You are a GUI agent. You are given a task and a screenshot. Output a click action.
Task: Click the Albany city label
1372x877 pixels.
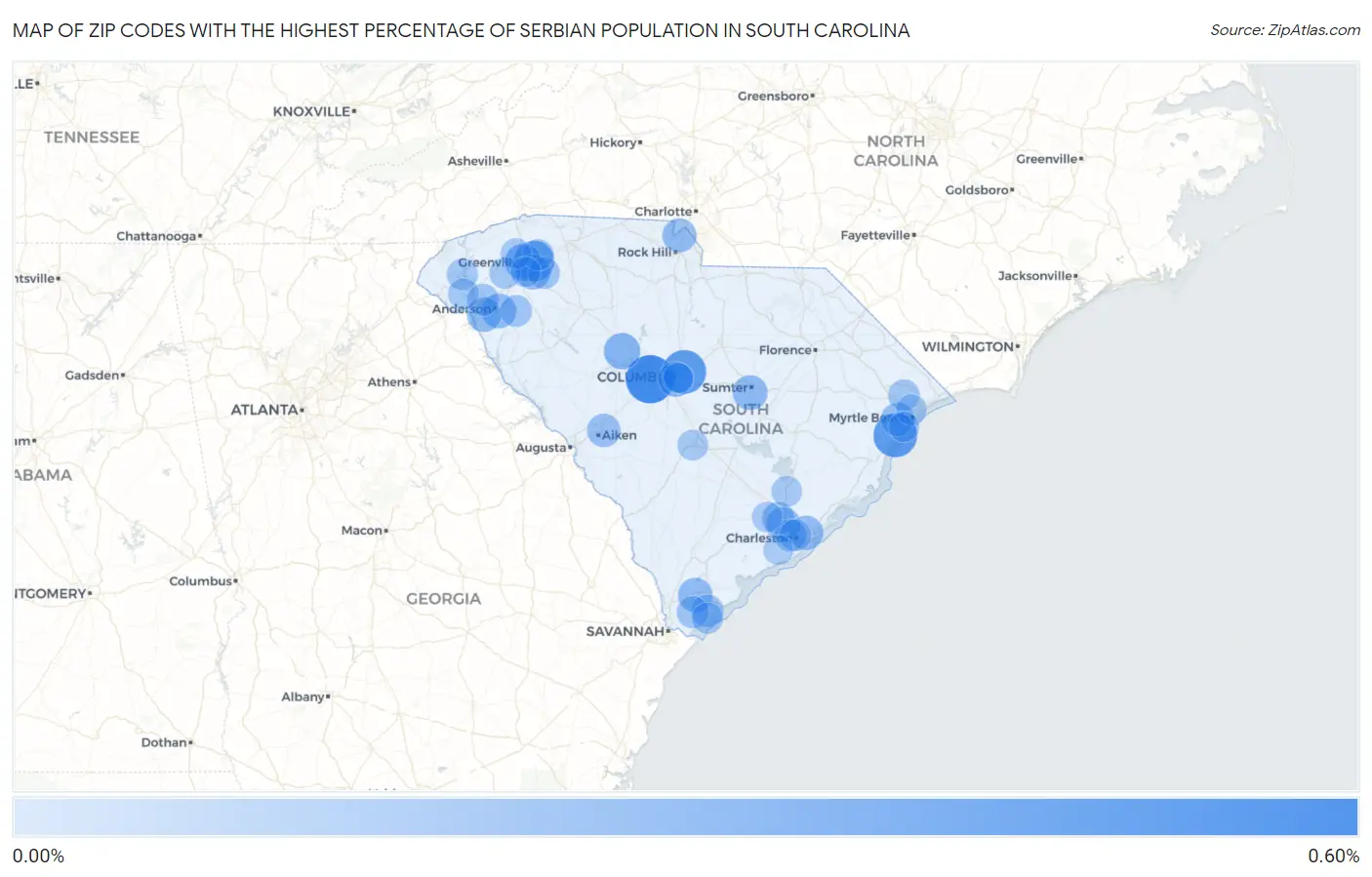click(305, 697)
